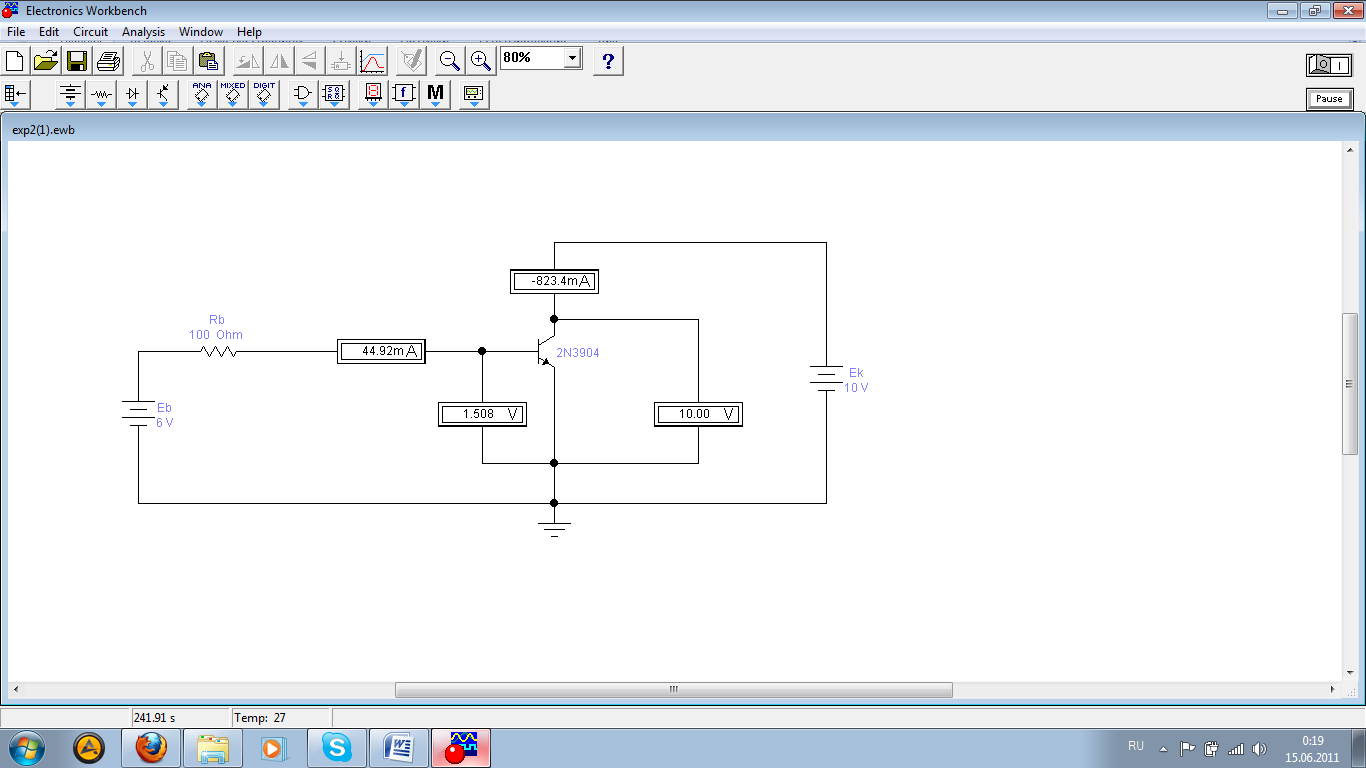
Task: Select the ammeter reading 44.92mA
Action: 381,352
